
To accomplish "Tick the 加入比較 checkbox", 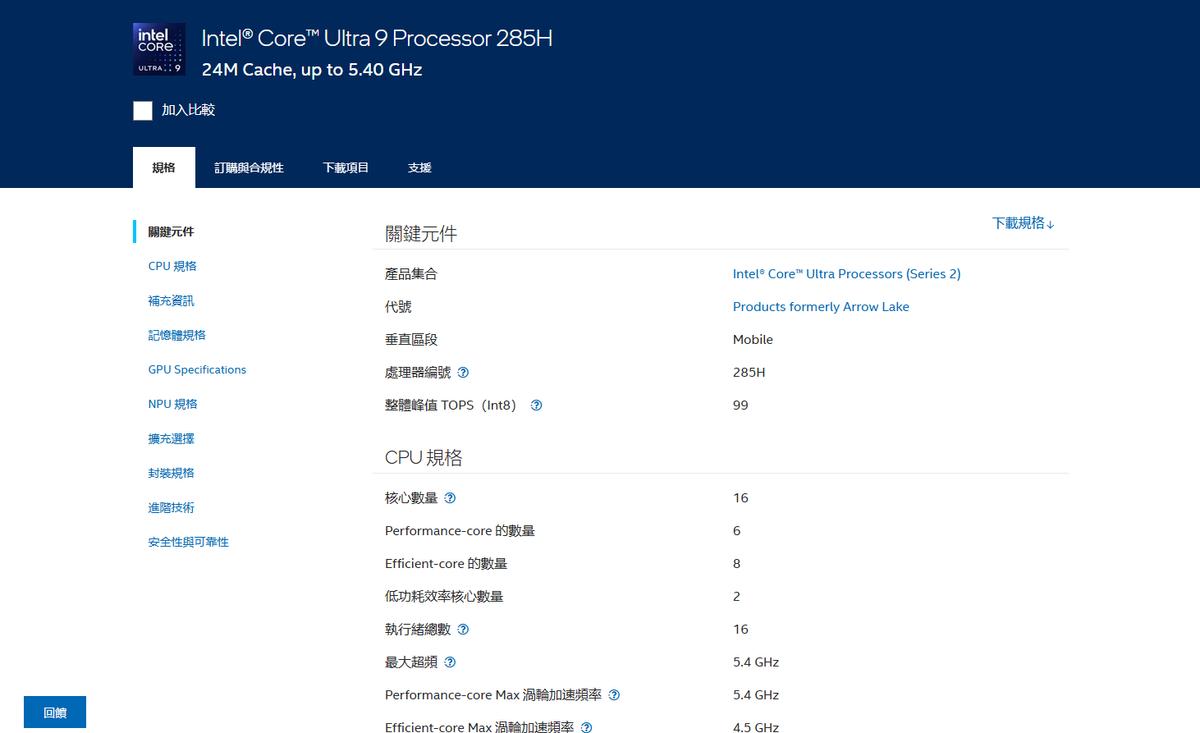I will click(142, 110).
